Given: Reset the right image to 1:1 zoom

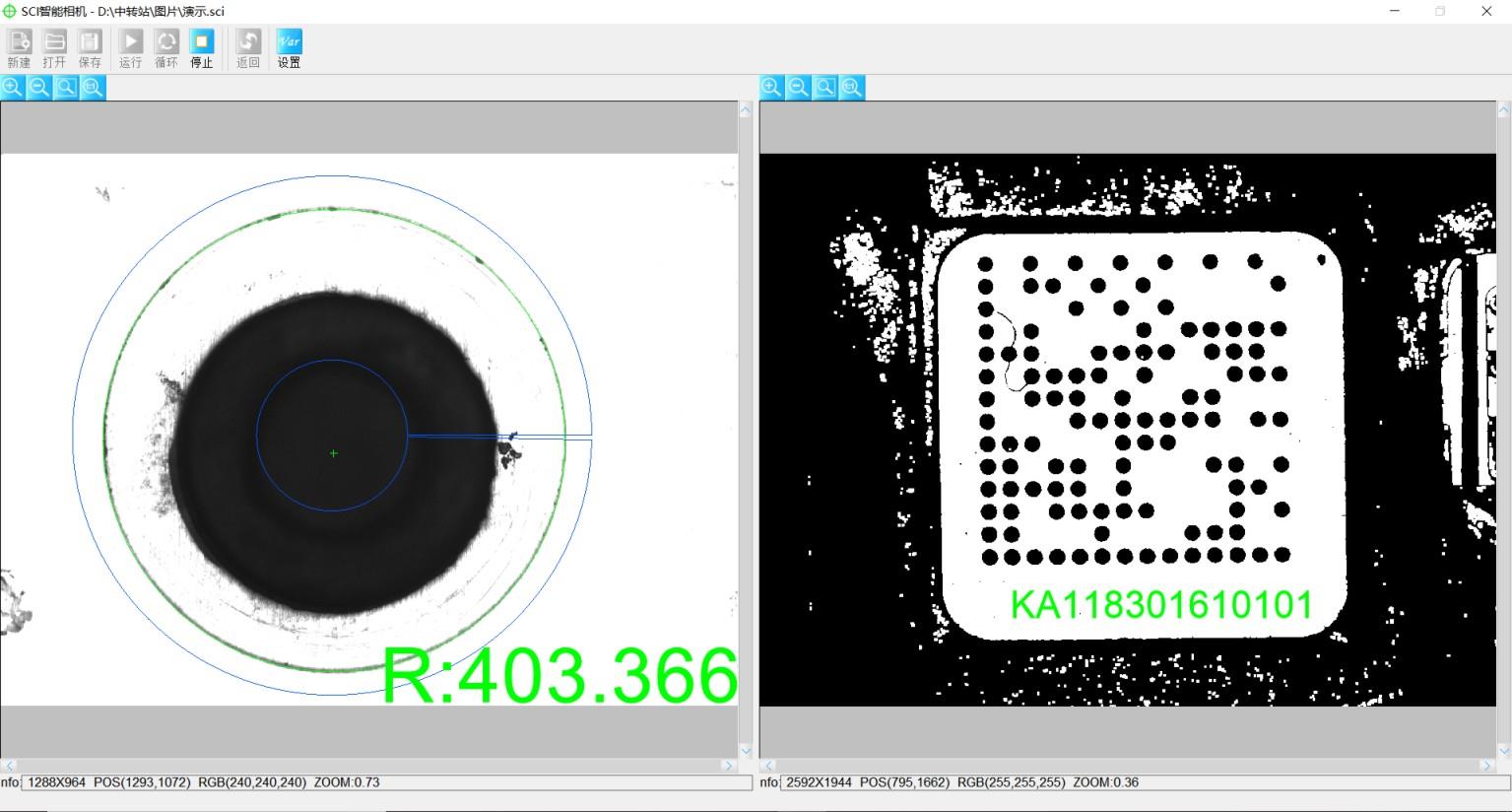Looking at the screenshot, I should point(852,88).
